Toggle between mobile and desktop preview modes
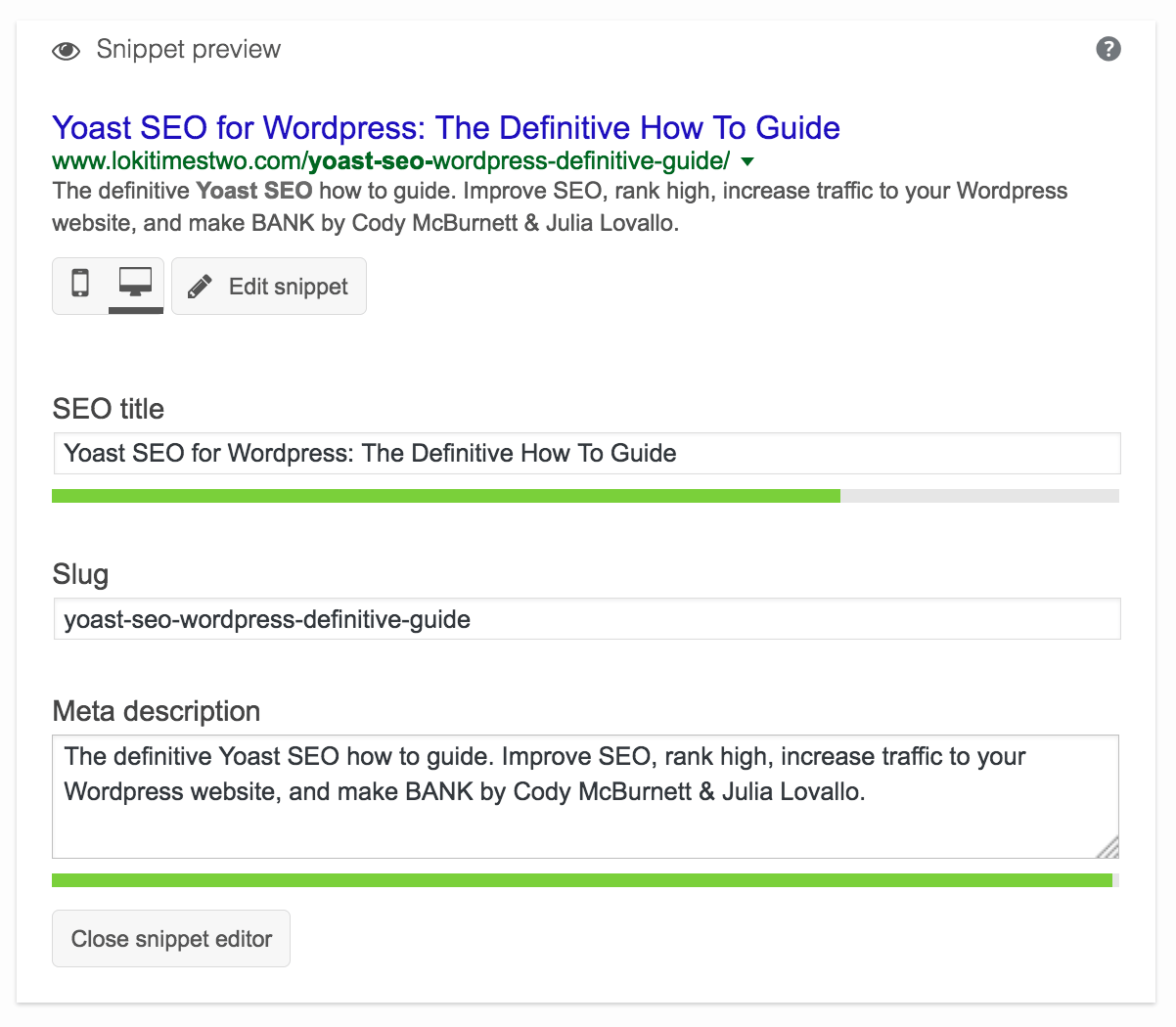The height and width of the screenshot is (1027, 1176). (x=108, y=286)
